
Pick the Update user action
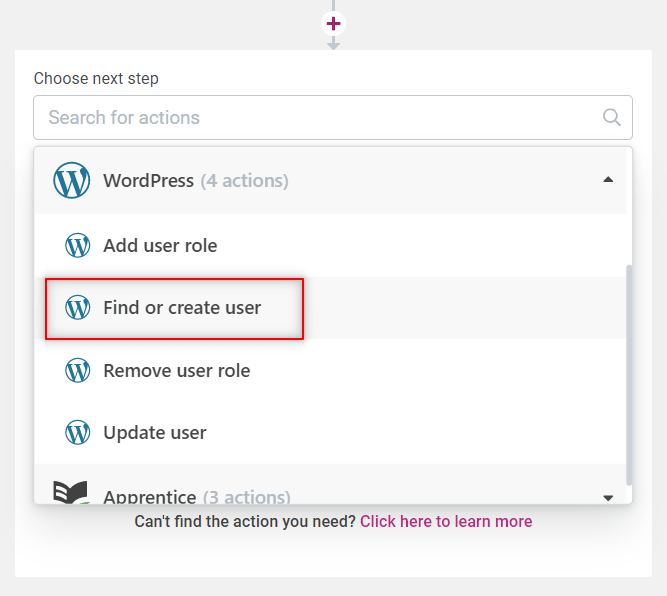point(330,433)
